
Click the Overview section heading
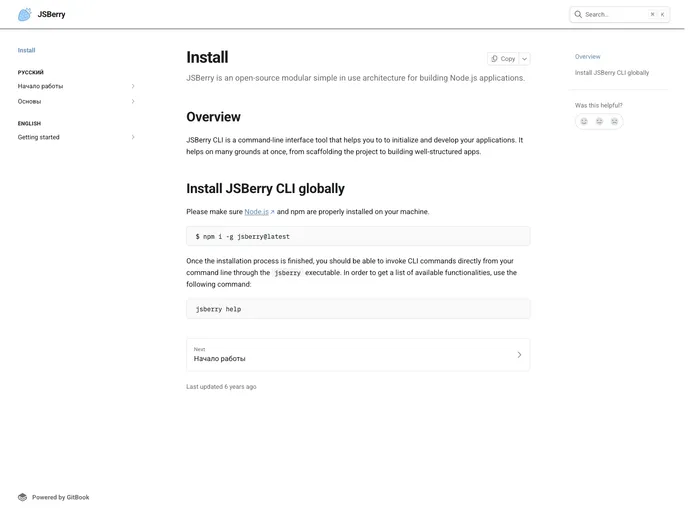[213, 117]
